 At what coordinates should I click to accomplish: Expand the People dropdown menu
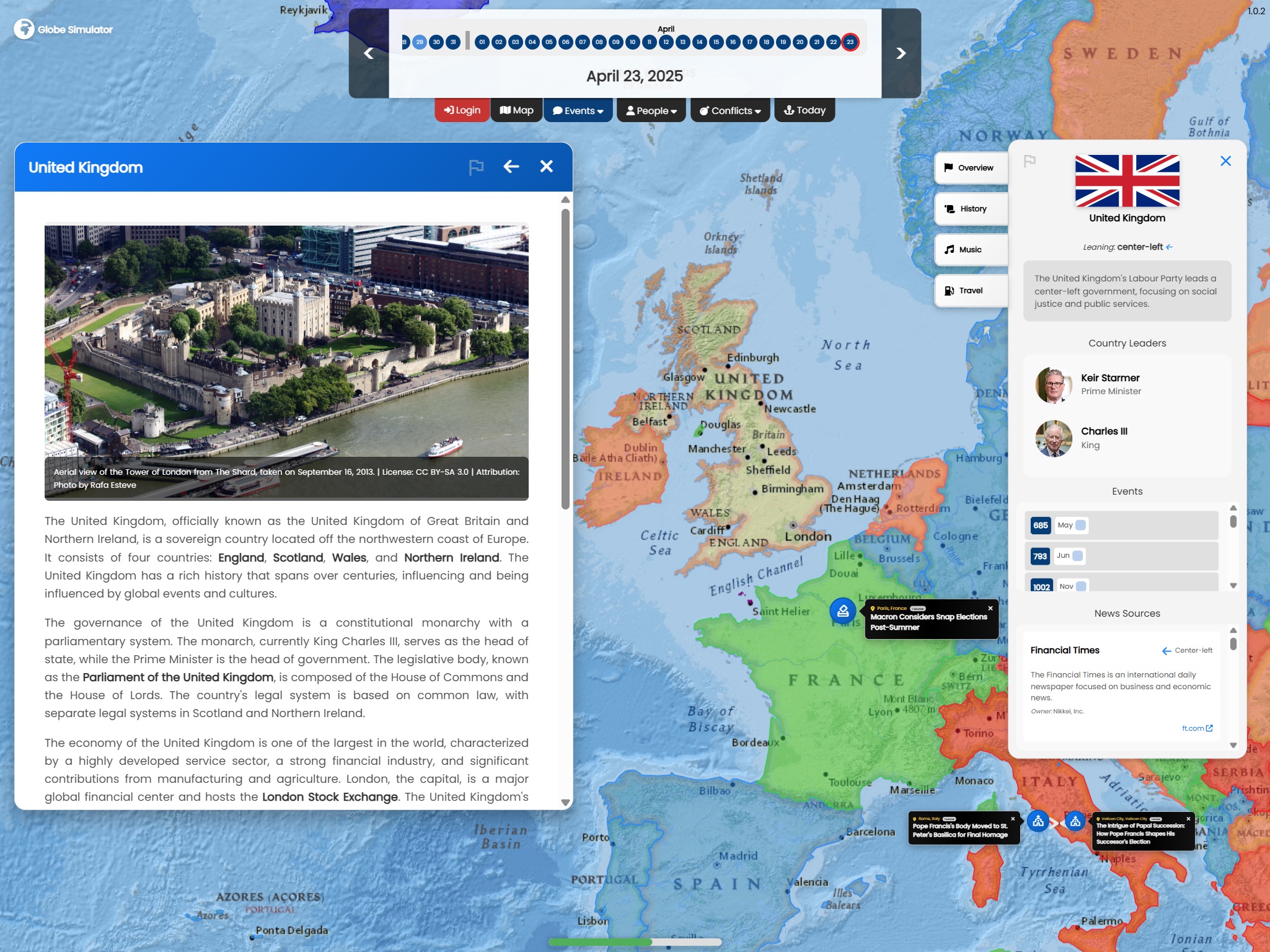coord(651,111)
